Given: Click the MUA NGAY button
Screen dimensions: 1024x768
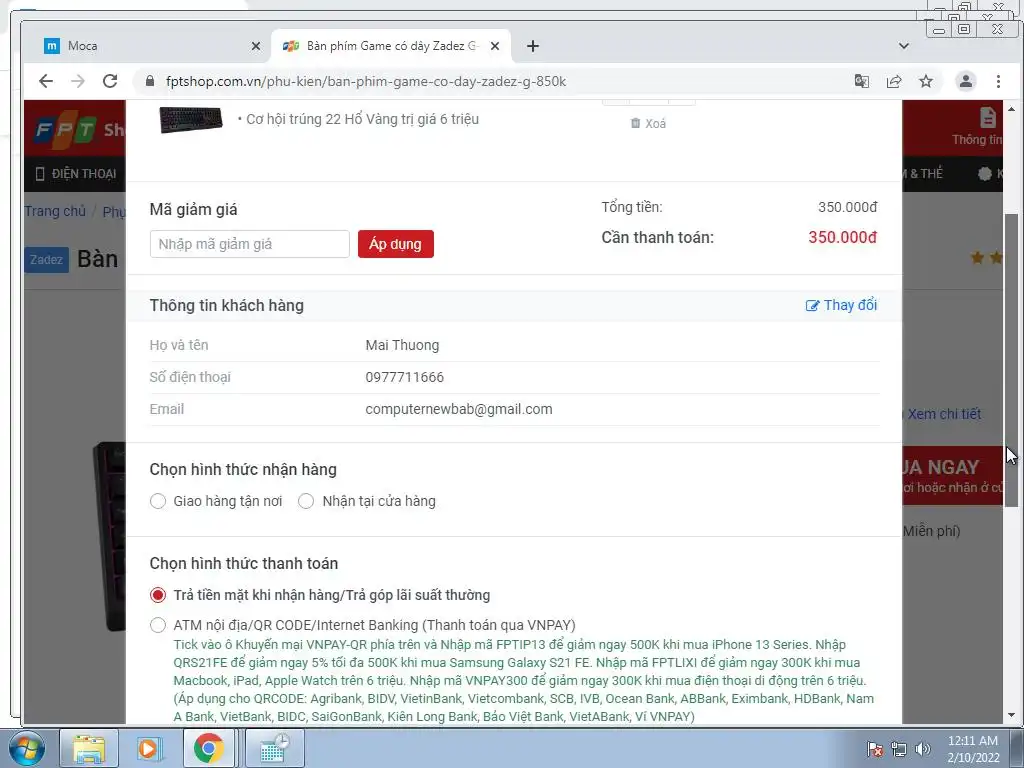Looking at the screenshot, I should pyautogui.click(x=952, y=475).
